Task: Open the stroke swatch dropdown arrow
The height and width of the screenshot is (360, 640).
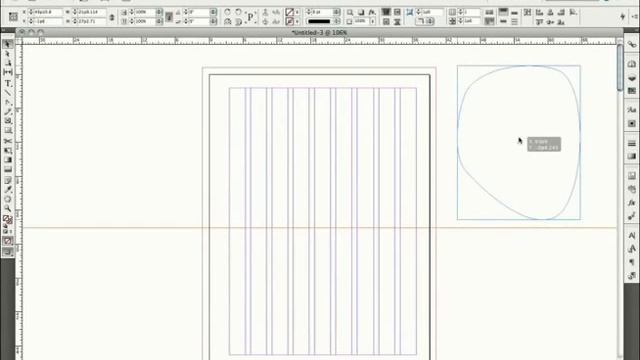Action: click(x=297, y=21)
